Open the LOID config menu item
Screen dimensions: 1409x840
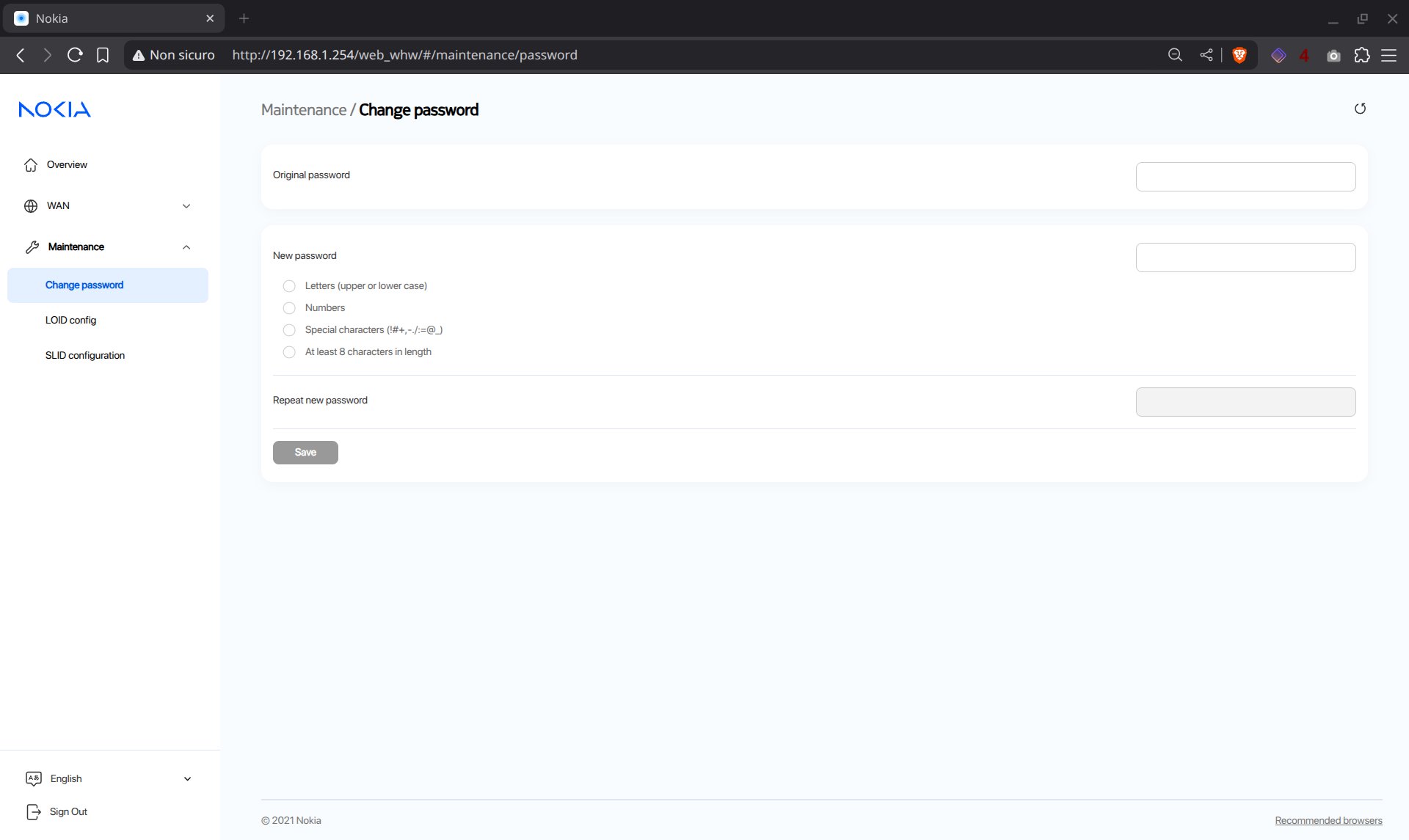tap(70, 320)
